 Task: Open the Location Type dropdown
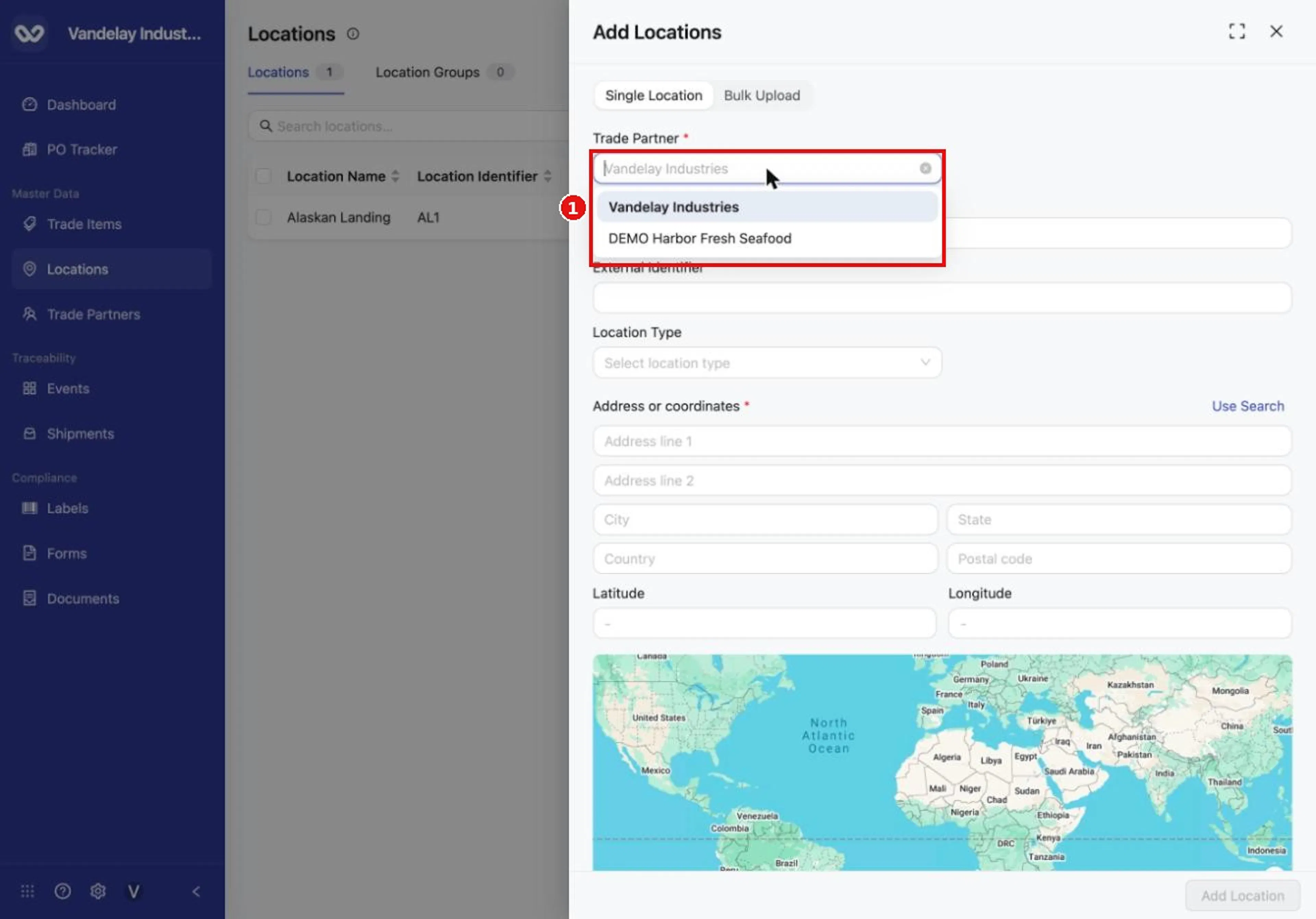pos(767,363)
